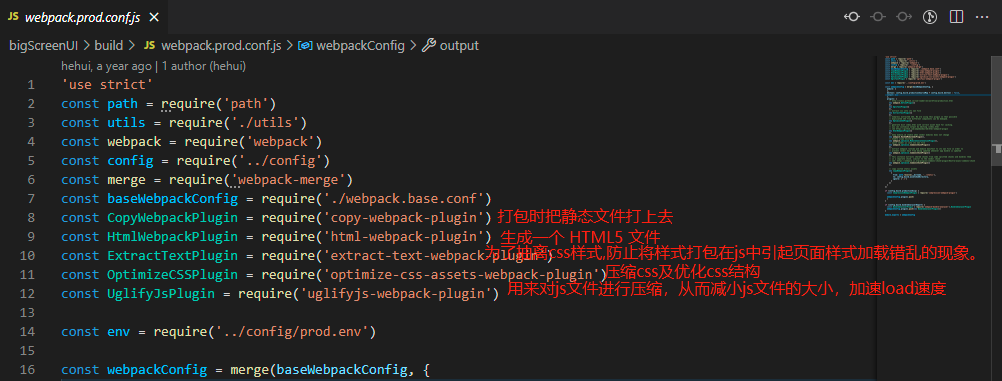Click UglifyJsPlugin identifier
The height and width of the screenshot is (381, 1002).
tap(161, 294)
